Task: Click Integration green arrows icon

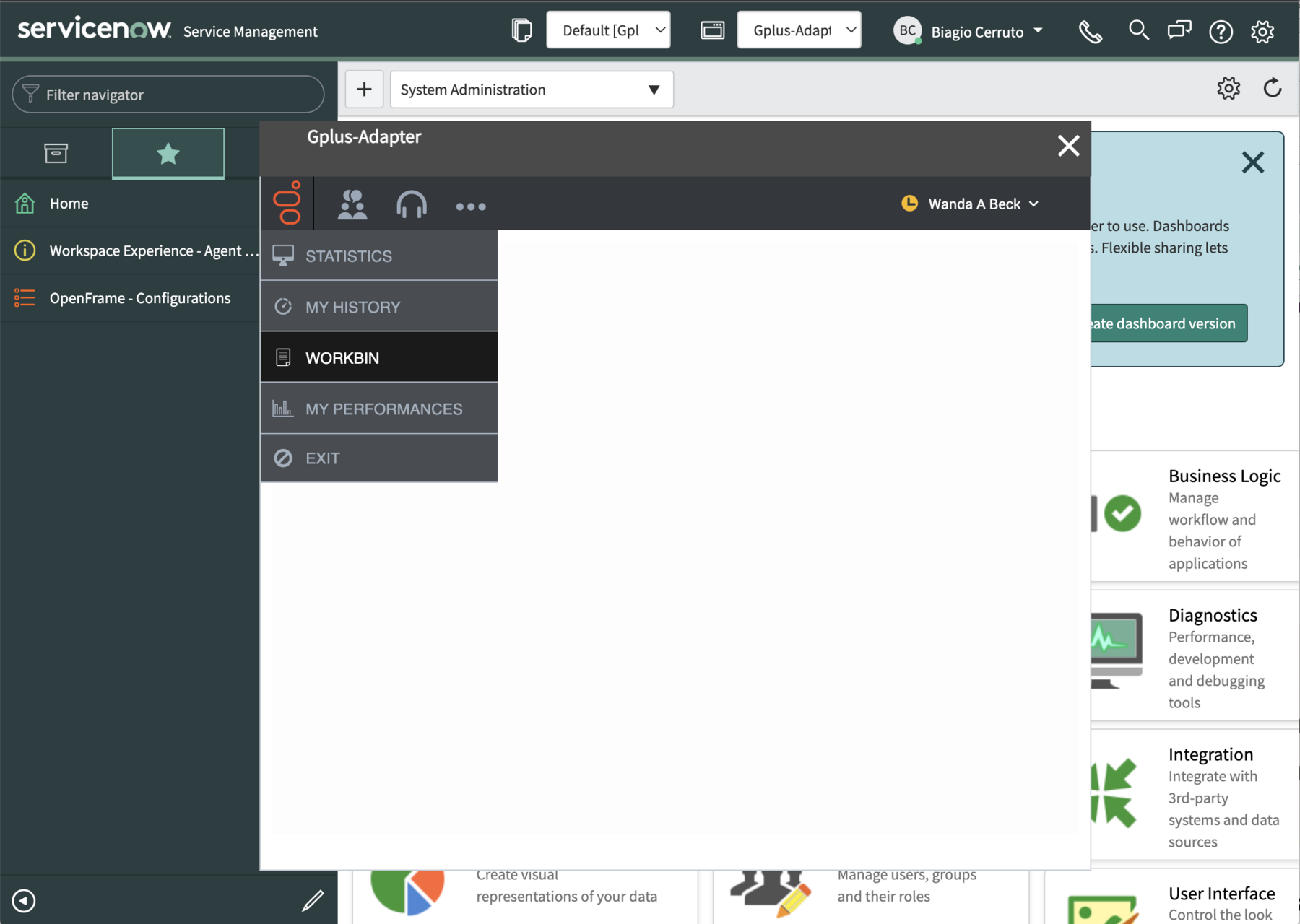Action: click(1114, 792)
